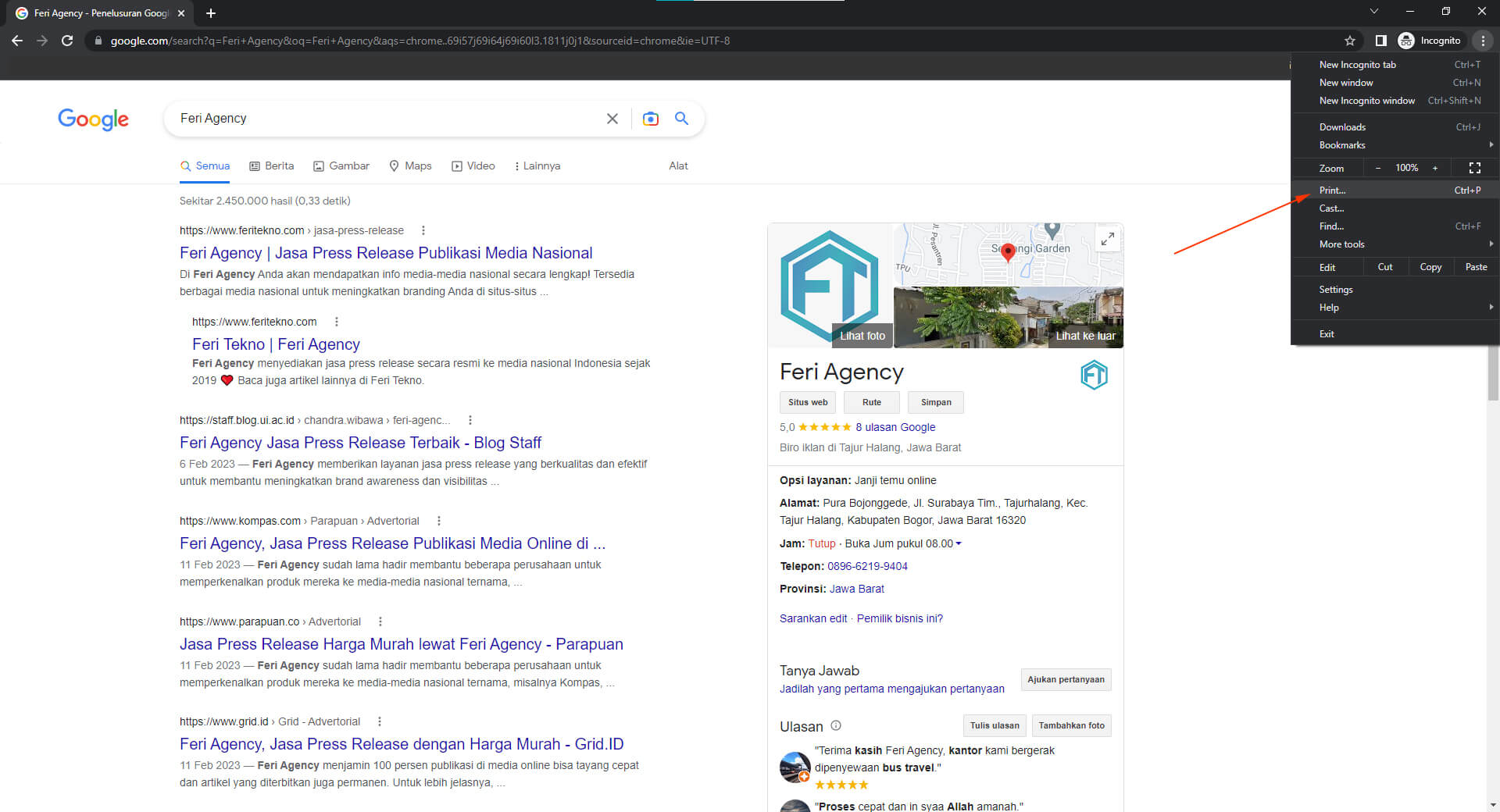Viewport: 1500px width, 812px height.
Task: Open the Lainnya more filters dropdown
Action: pos(537,166)
